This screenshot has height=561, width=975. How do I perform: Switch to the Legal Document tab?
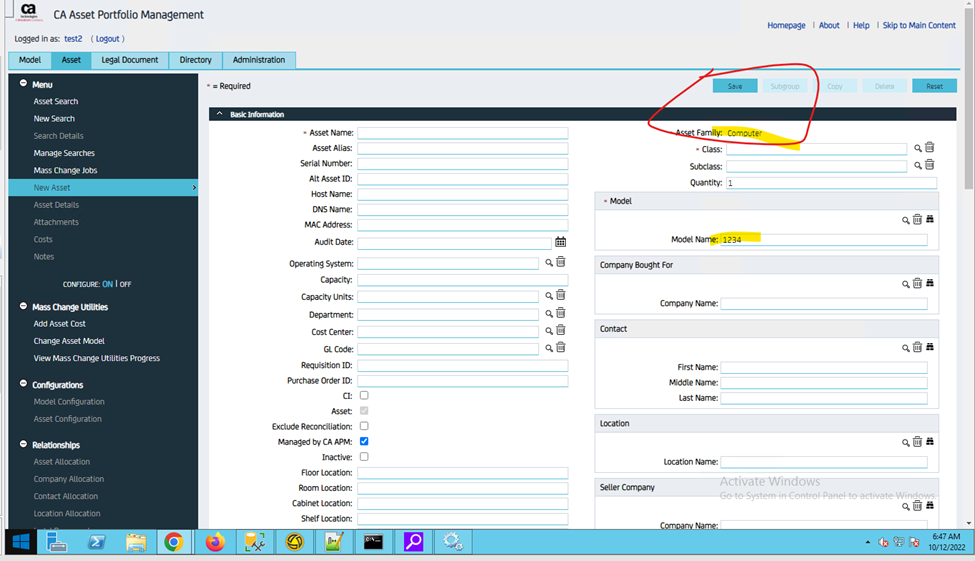(129, 60)
